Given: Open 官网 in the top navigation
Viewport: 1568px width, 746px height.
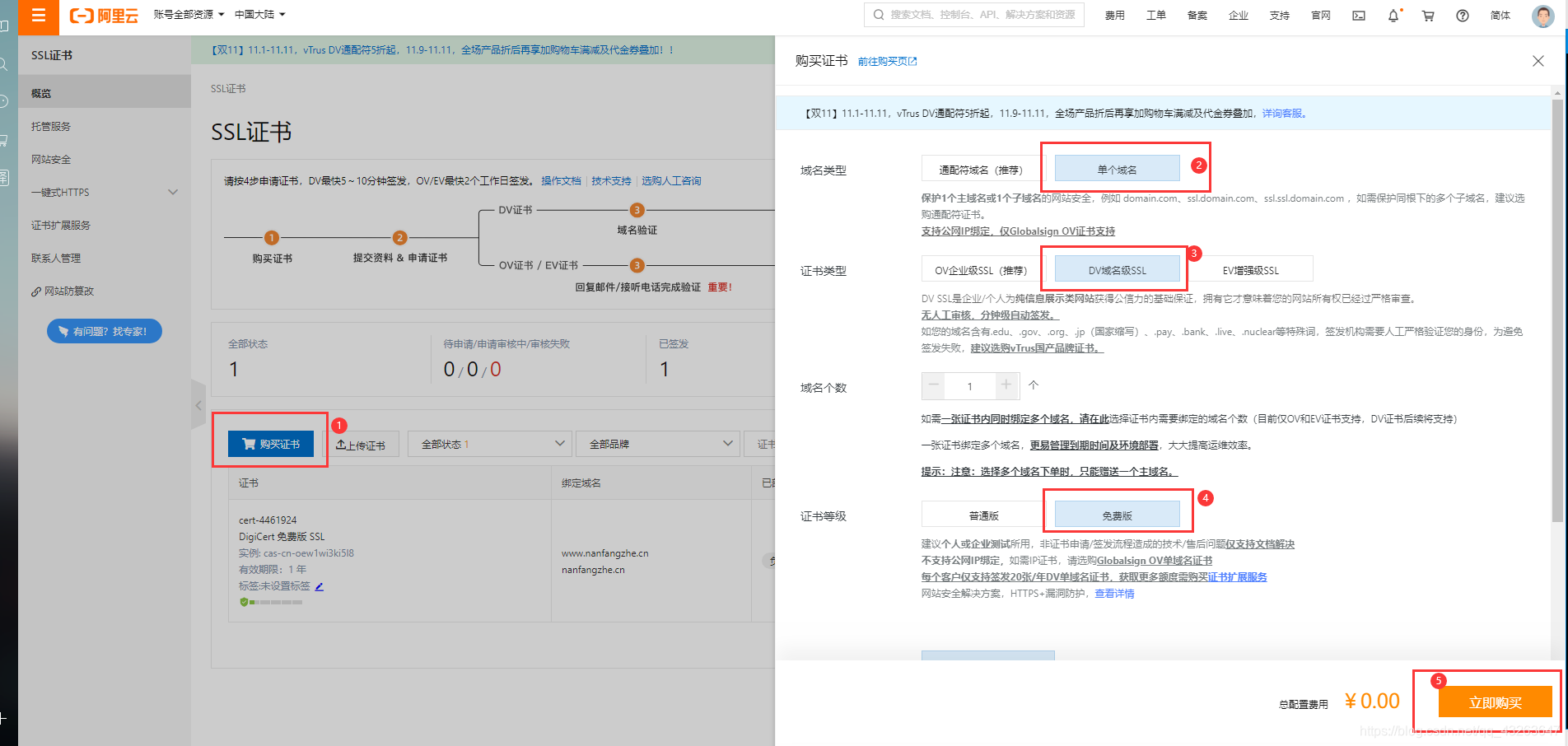Looking at the screenshot, I should (x=1320, y=16).
